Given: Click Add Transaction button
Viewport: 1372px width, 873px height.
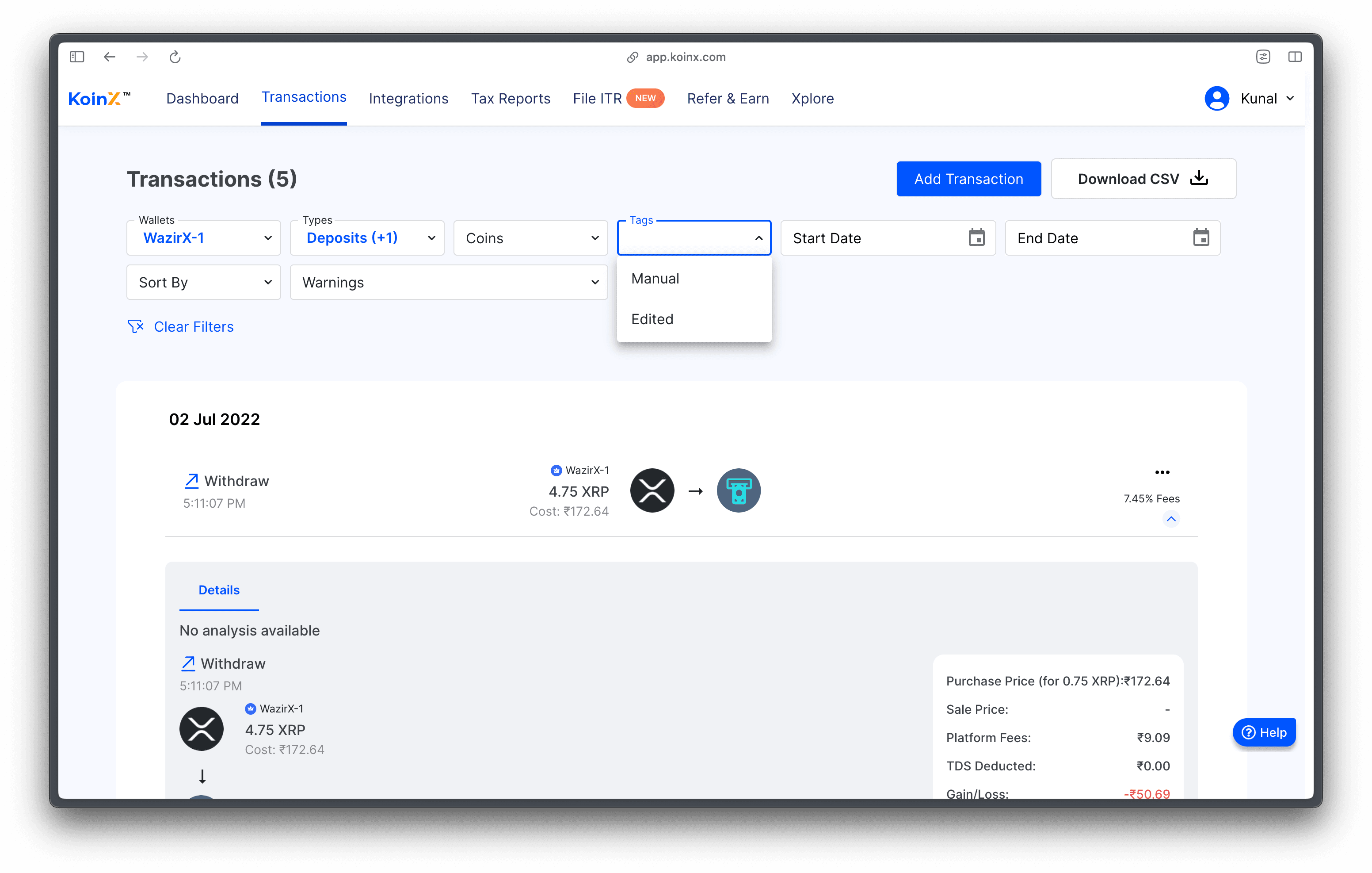Looking at the screenshot, I should click(x=968, y=179).
